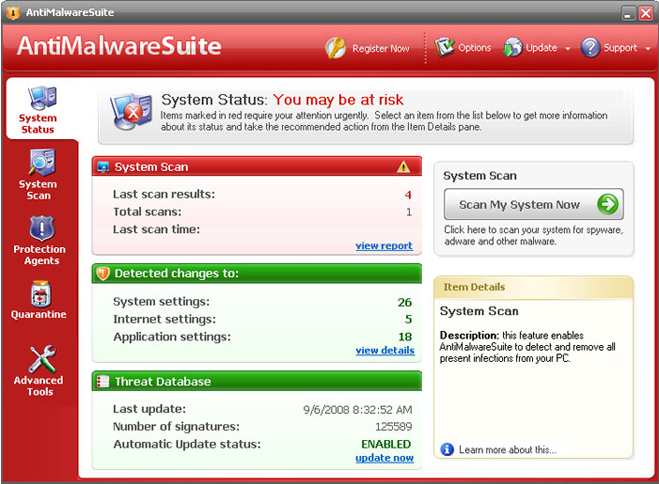Image resolution: width=659 pixels, height=484 pixels.
Task: Click the AntiMalwareSuite logo text
Action: (119, 45)
